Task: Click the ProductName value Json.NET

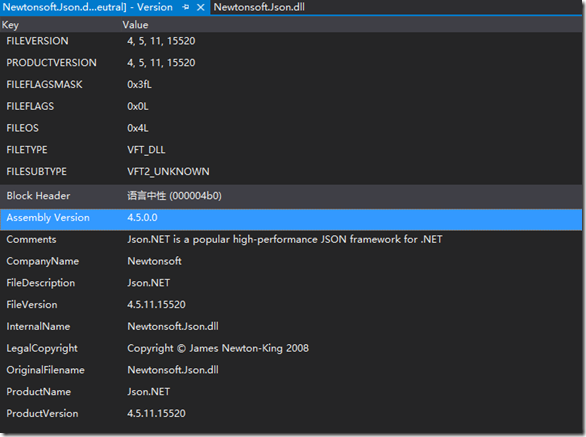Action: (148, 392)
